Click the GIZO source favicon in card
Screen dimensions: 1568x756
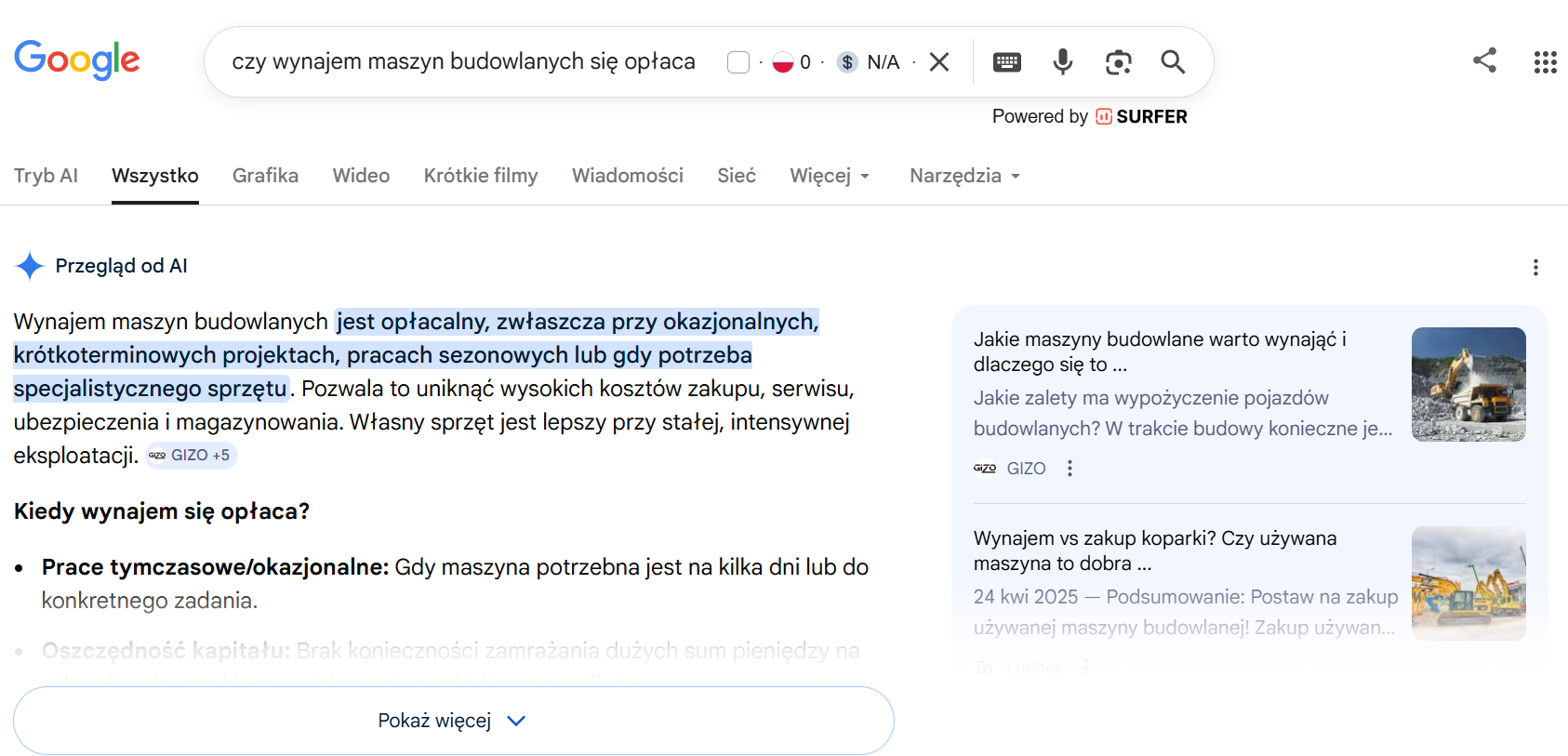[985, 469]
